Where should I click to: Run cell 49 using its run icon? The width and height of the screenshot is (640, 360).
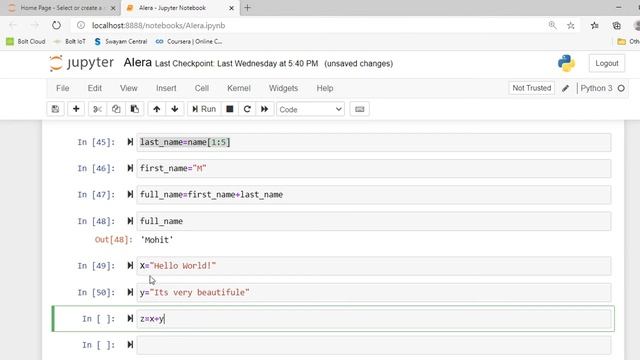point(130,266)
